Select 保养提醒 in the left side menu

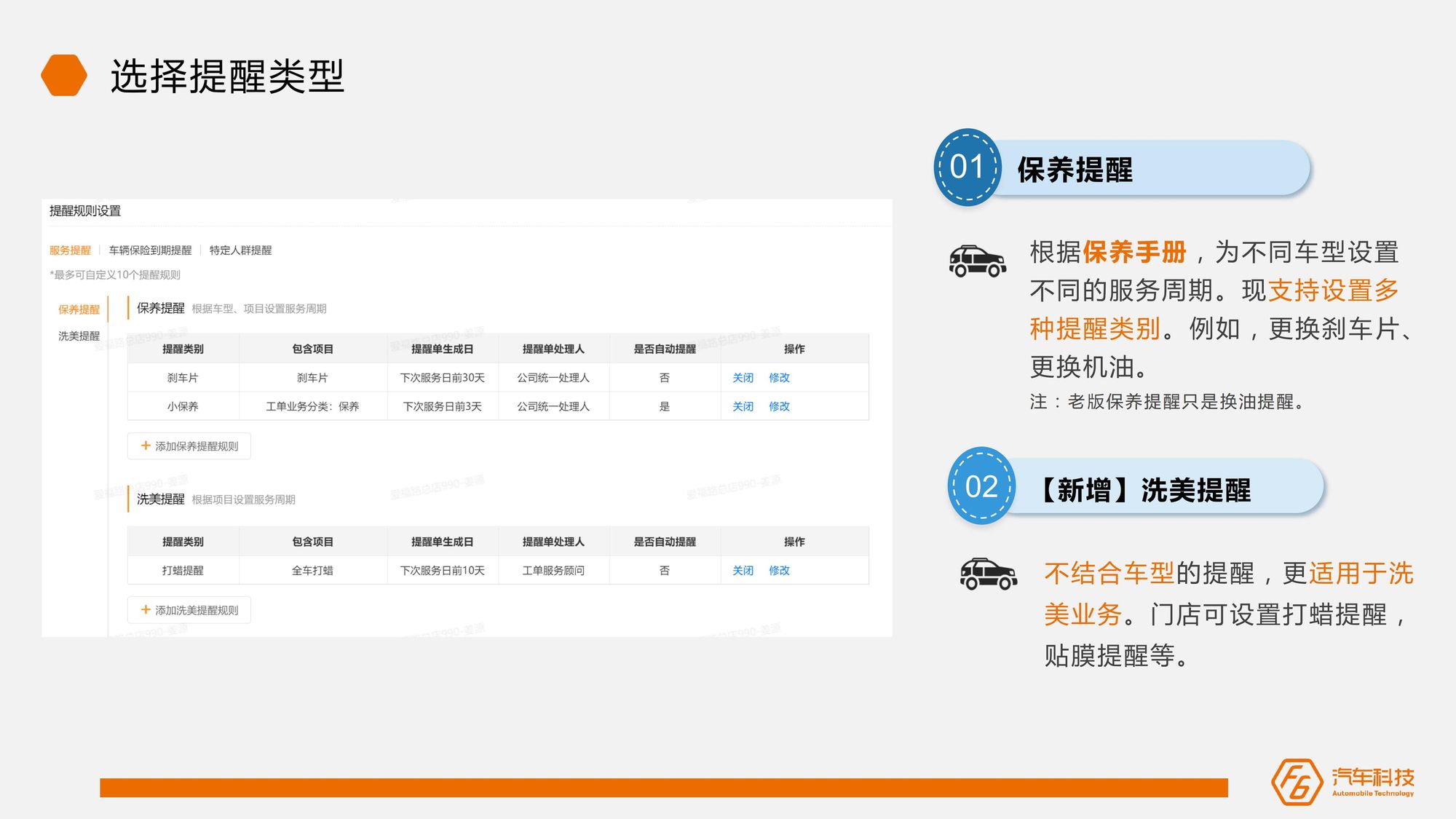click(x=79, y=309)
